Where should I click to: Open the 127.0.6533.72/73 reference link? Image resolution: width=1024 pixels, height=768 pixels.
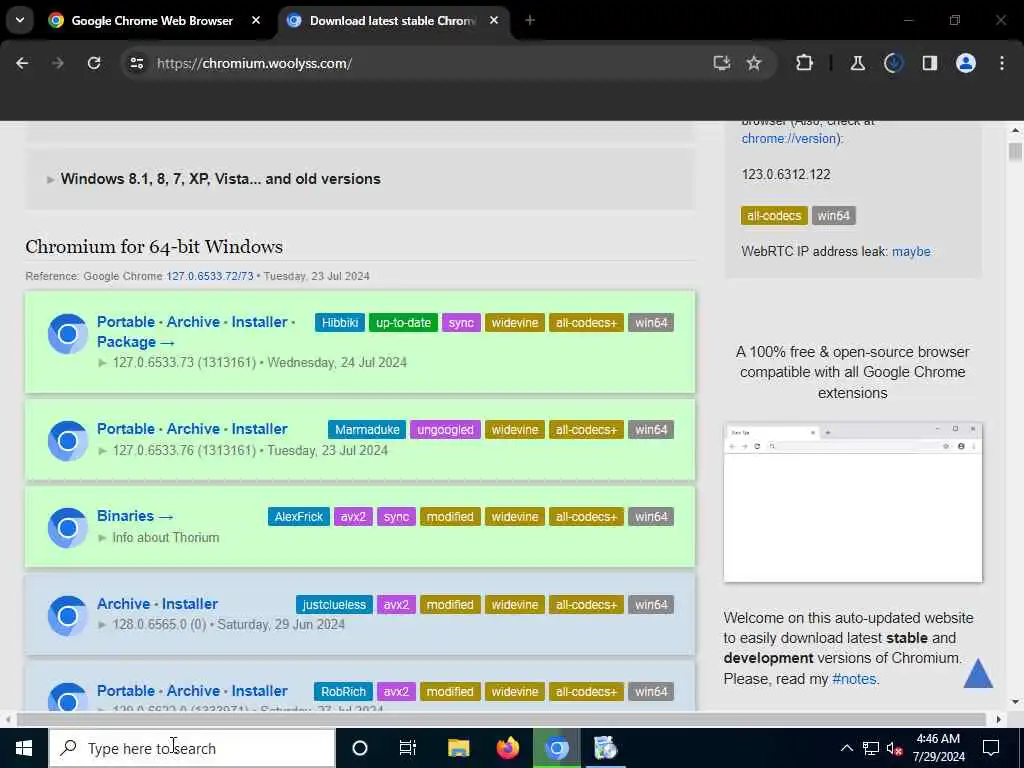coord(210,276)
